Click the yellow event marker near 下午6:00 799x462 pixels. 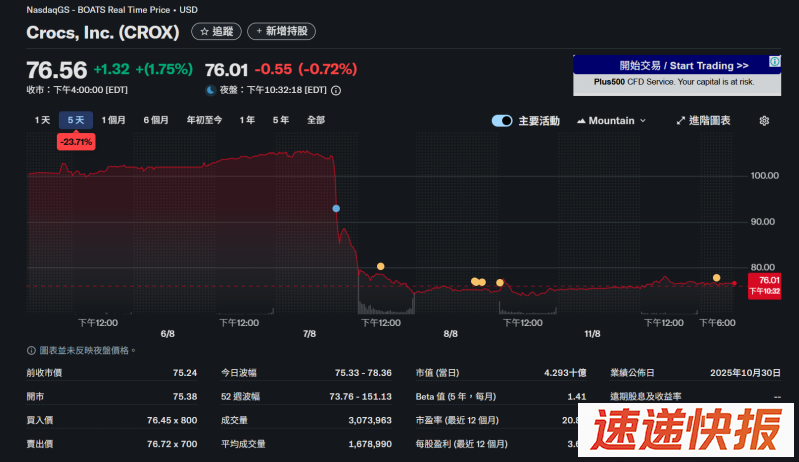[x=716, y=278]
